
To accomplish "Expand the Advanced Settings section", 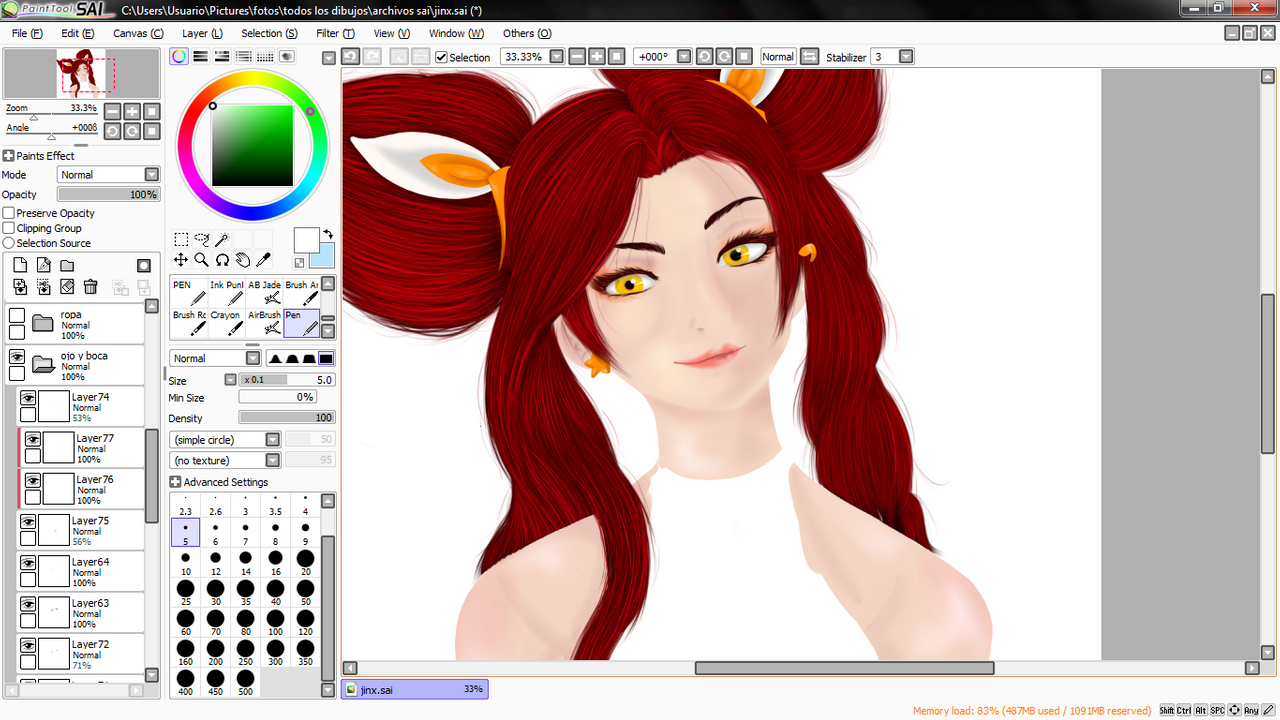I will tap(175, 482).
